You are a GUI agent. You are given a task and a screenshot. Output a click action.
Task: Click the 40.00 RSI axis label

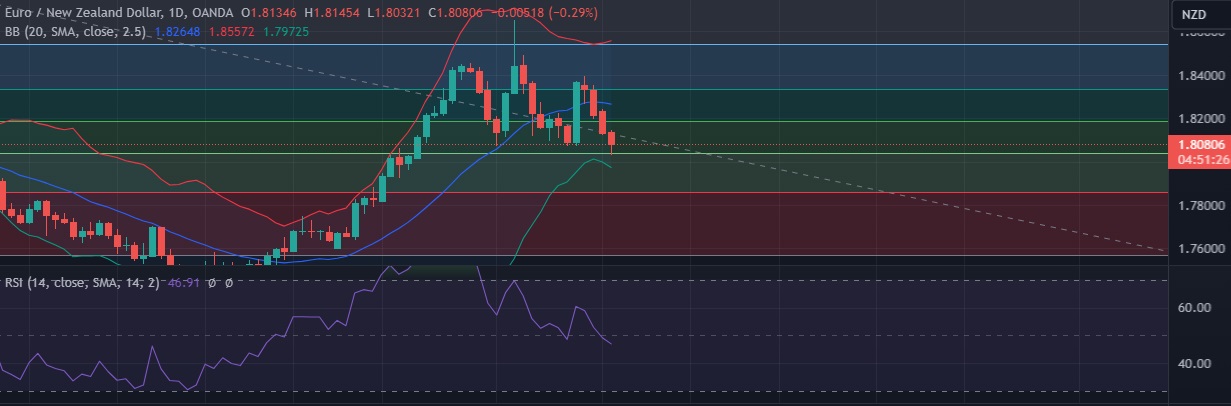[1194, 363]
